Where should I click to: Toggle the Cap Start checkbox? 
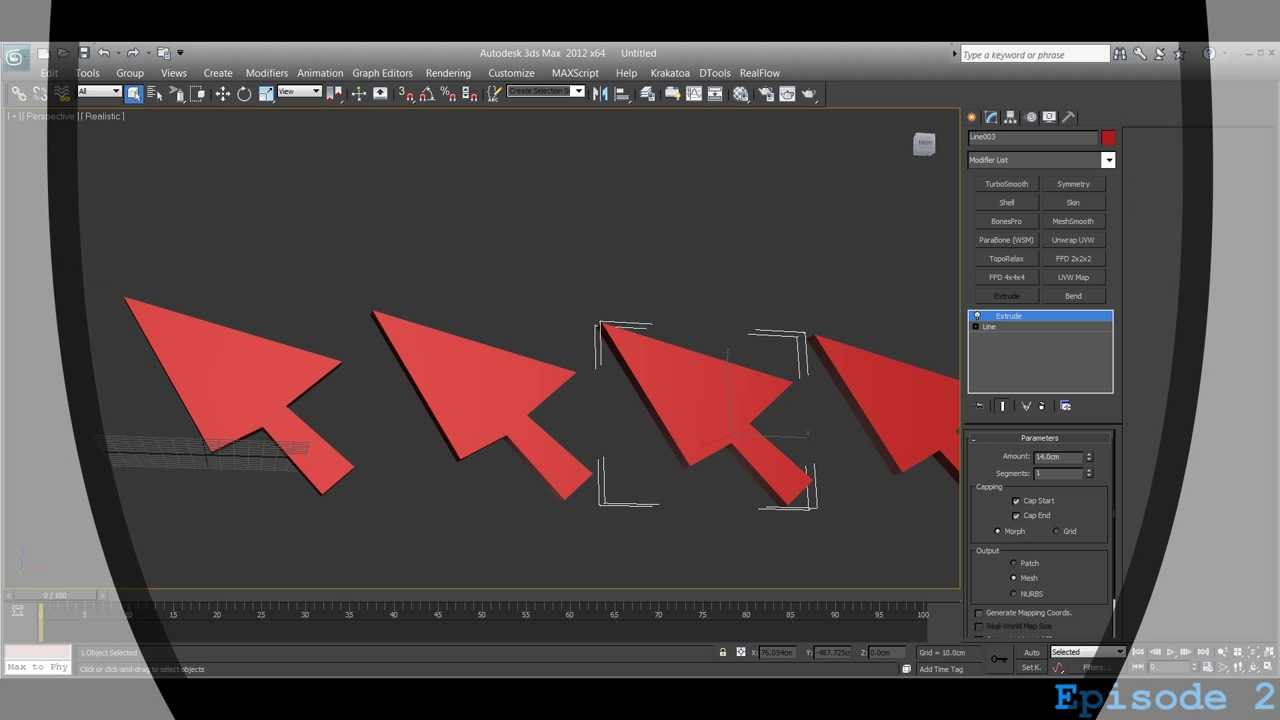(1016, 501)
